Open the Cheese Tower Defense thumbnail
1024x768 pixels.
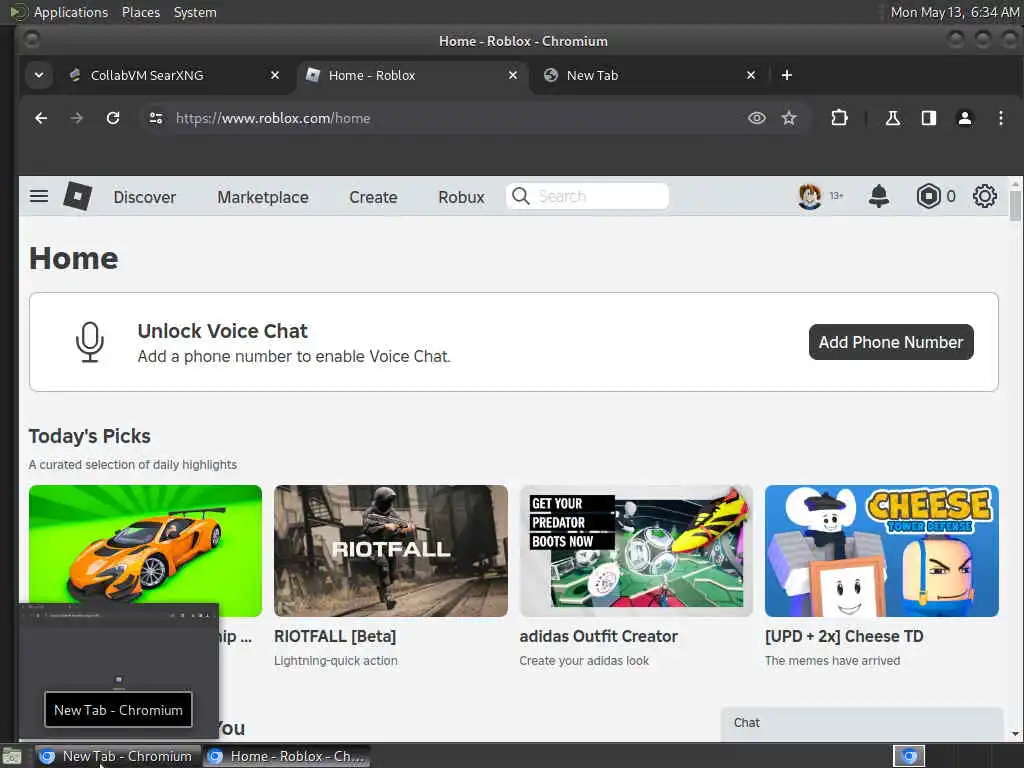coord(882,551)
